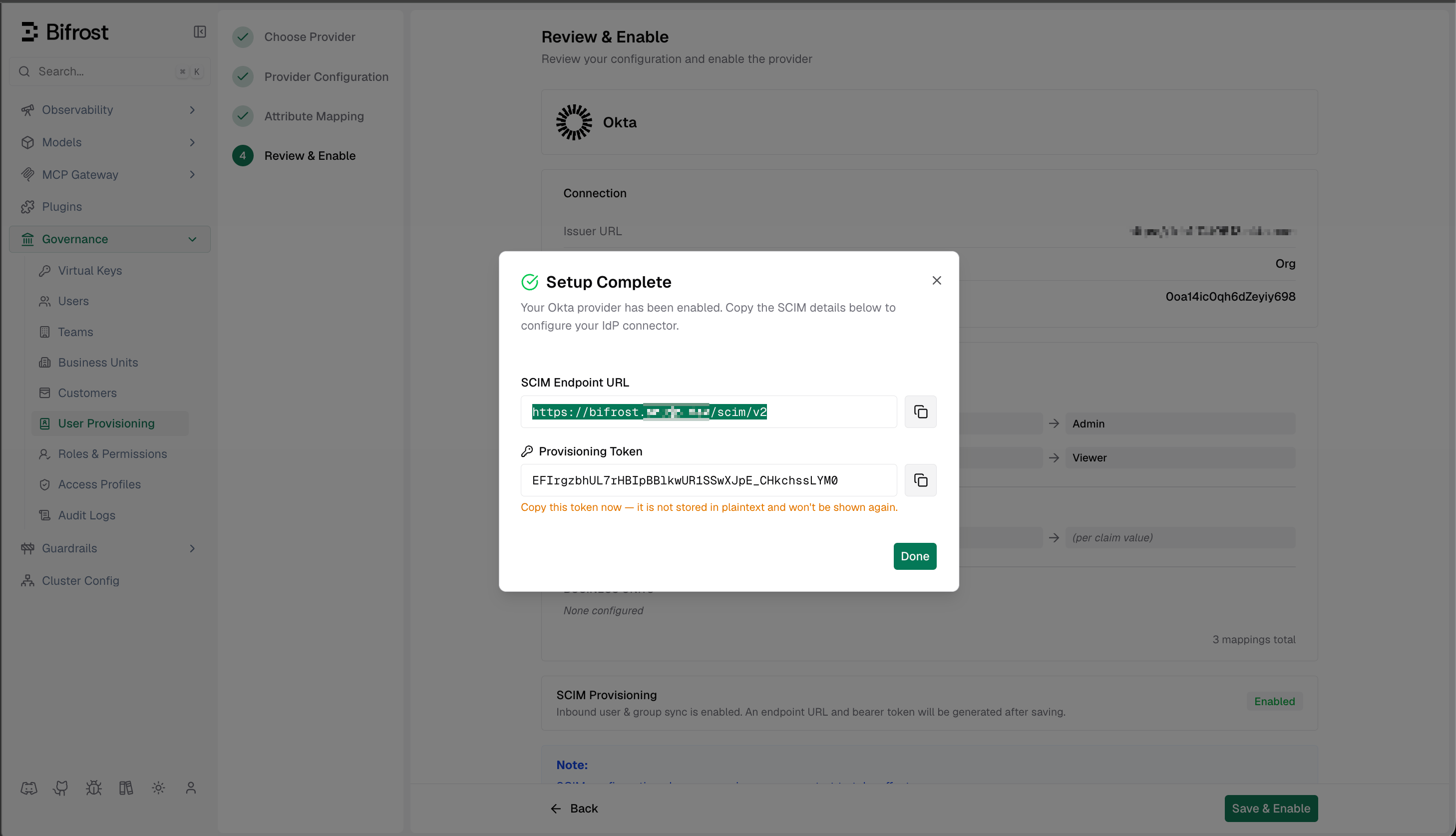Click the 3 mappings total text
The width and height of the screenshot is (1456, 836).
(1253, 639)
